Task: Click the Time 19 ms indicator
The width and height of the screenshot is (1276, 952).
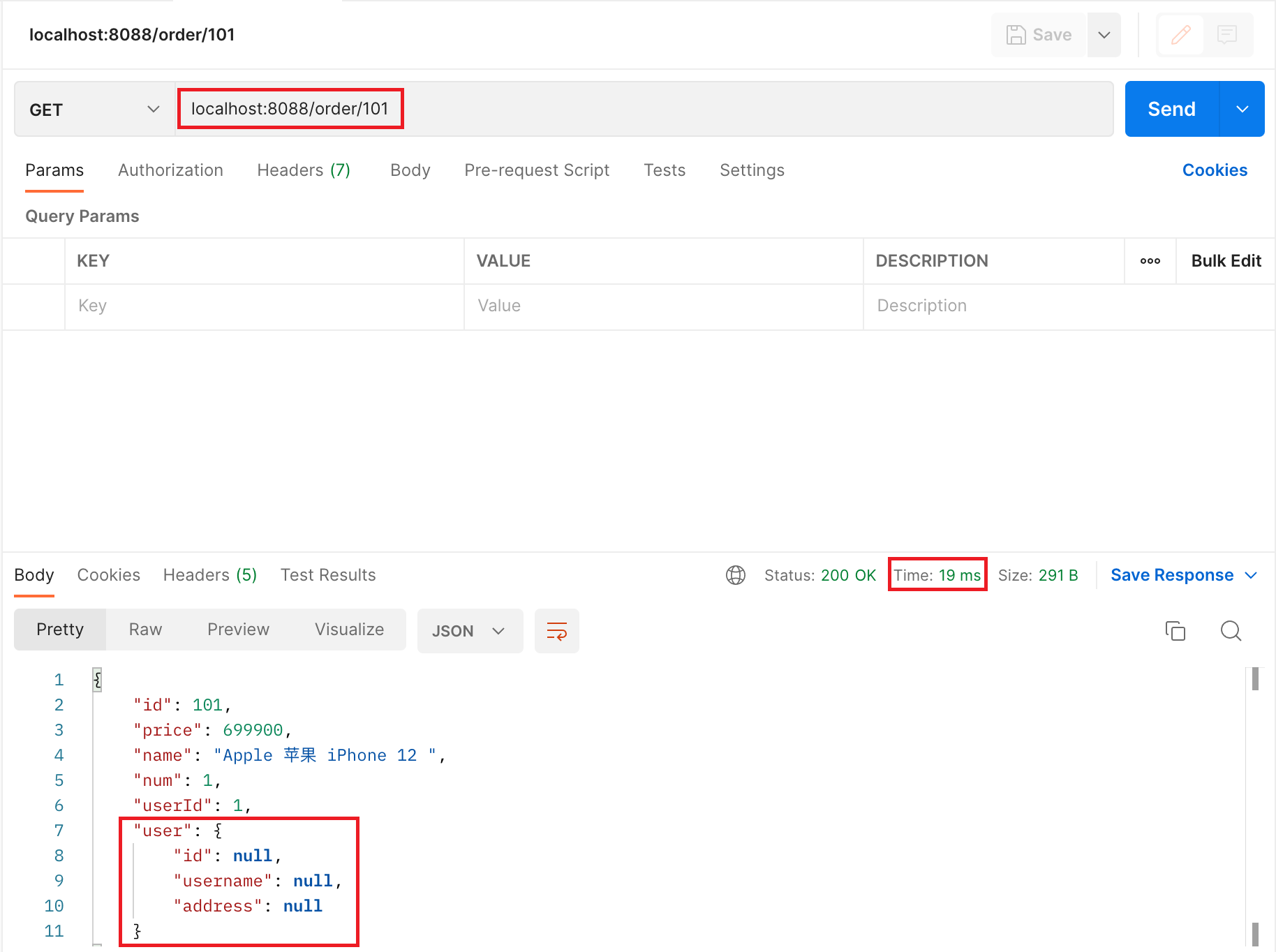Action: pyautogui.click(x=937, y=575)
